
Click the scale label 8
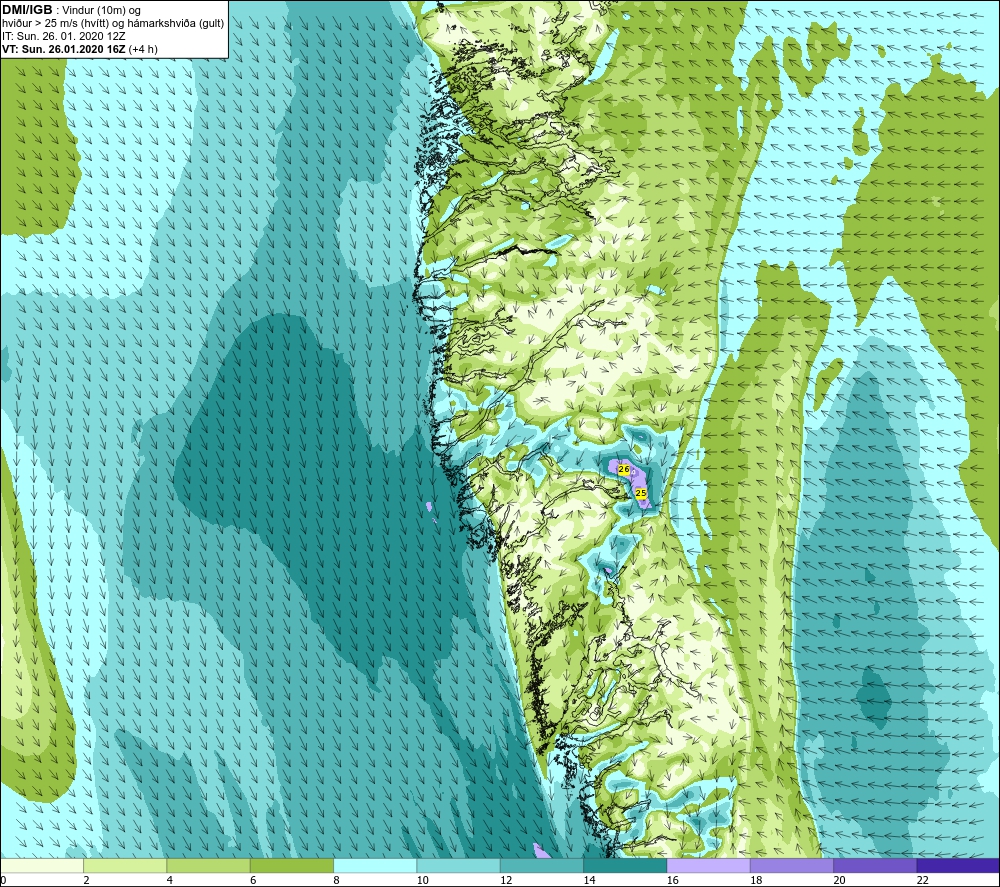[336, 880]
